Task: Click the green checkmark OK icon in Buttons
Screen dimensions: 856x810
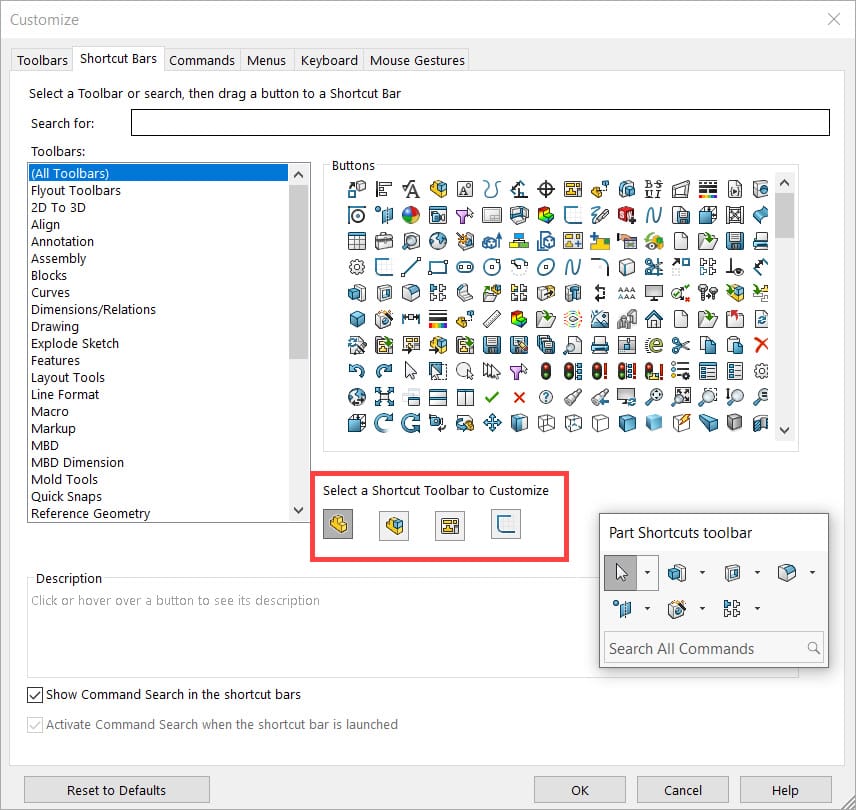Action: pos(492,397)
